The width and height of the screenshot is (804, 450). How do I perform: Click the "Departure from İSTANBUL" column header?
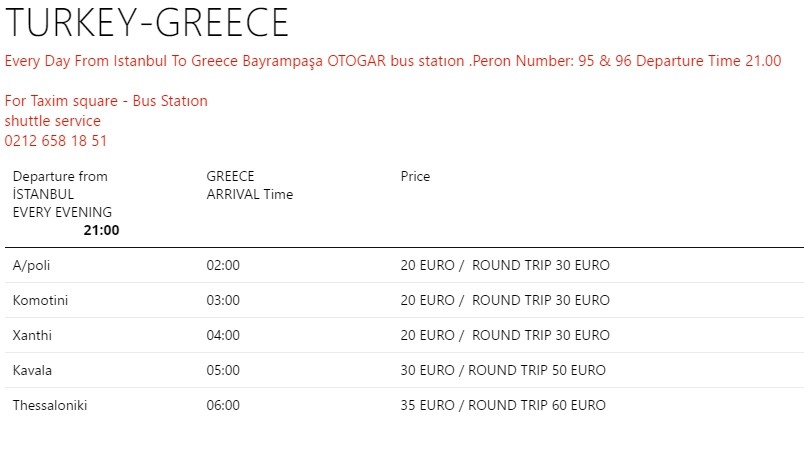[60, 185]
